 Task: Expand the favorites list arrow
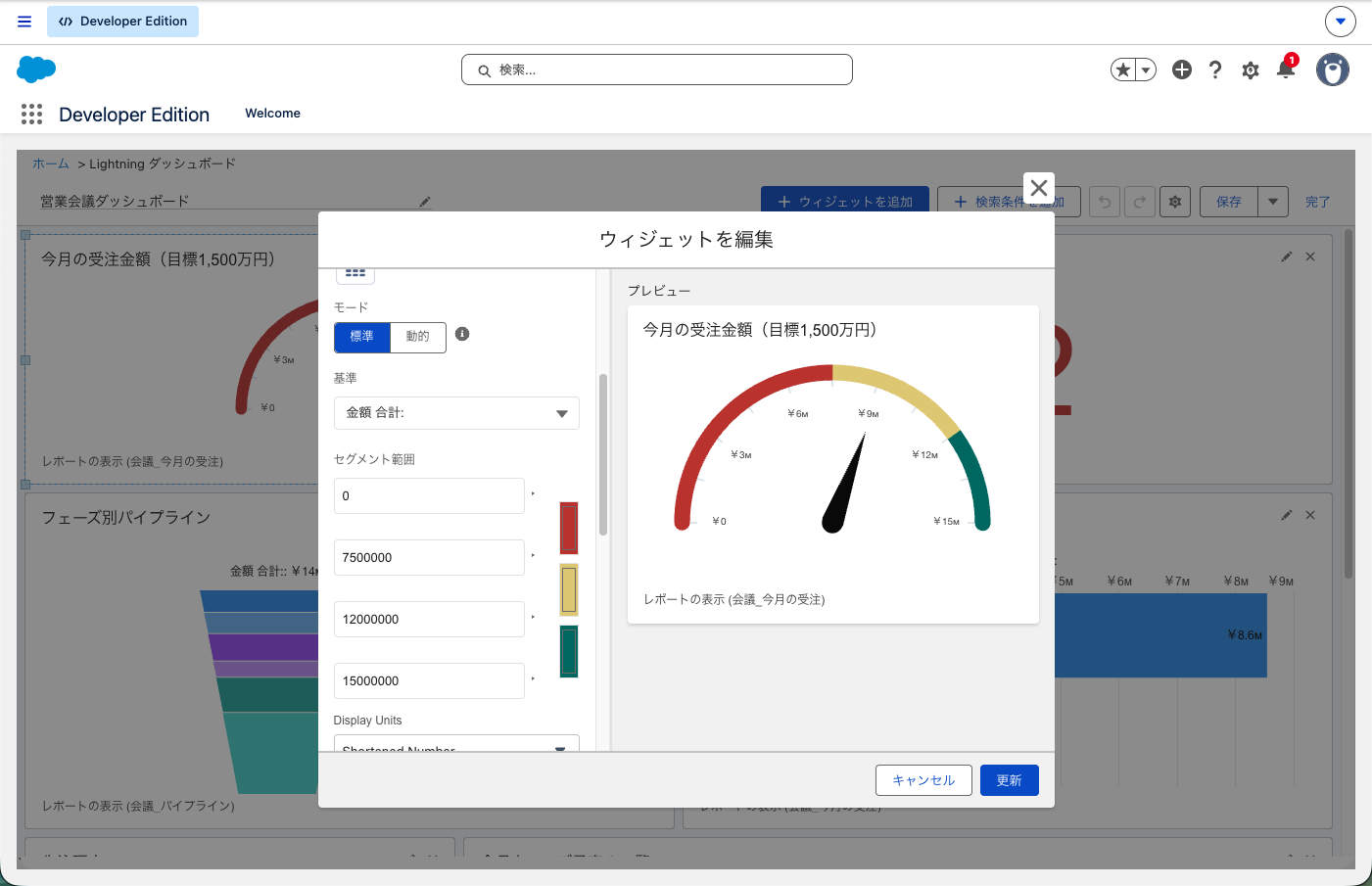[1146, 70]
